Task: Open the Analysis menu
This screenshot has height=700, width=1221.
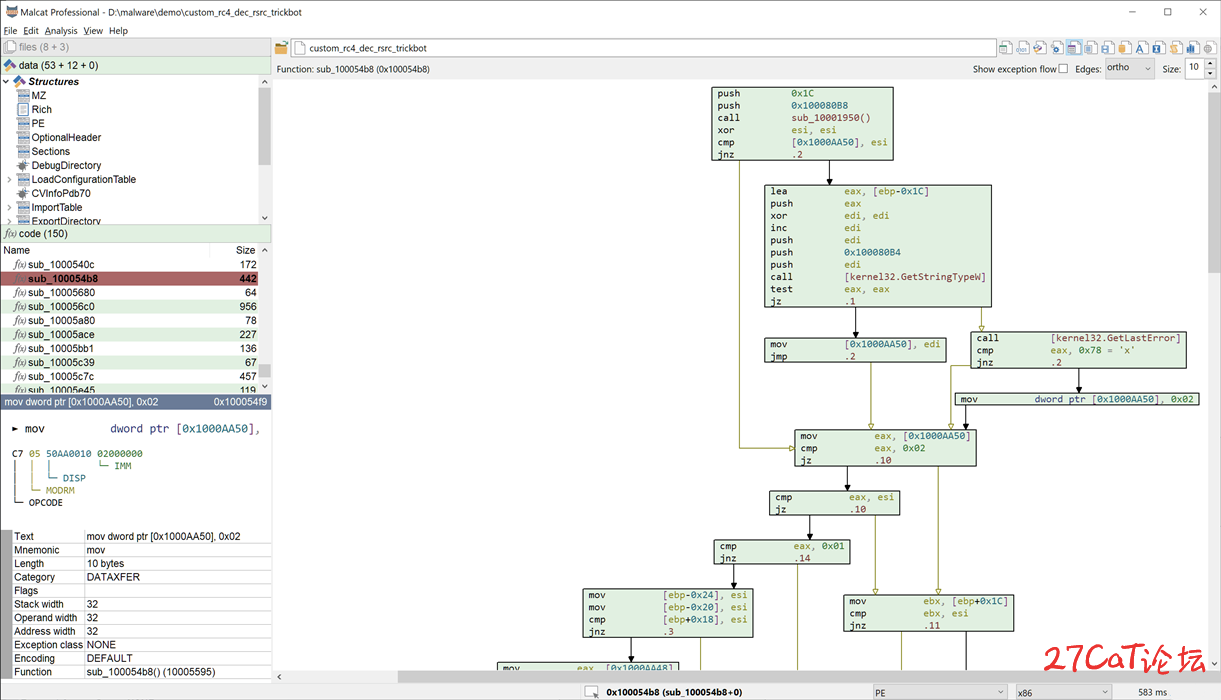Action: tap(61, 31)
